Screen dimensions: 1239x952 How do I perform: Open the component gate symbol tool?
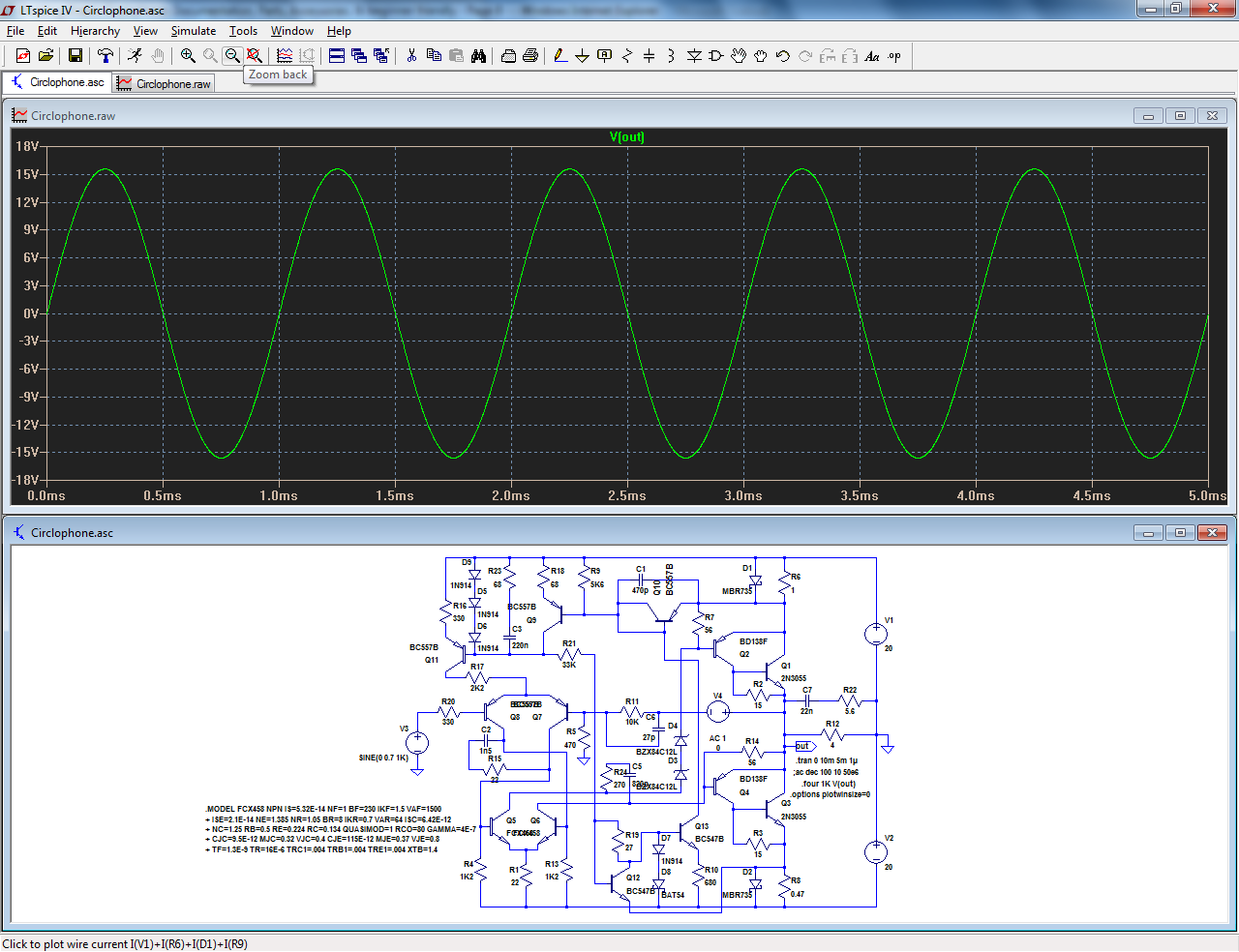(716, 56)
